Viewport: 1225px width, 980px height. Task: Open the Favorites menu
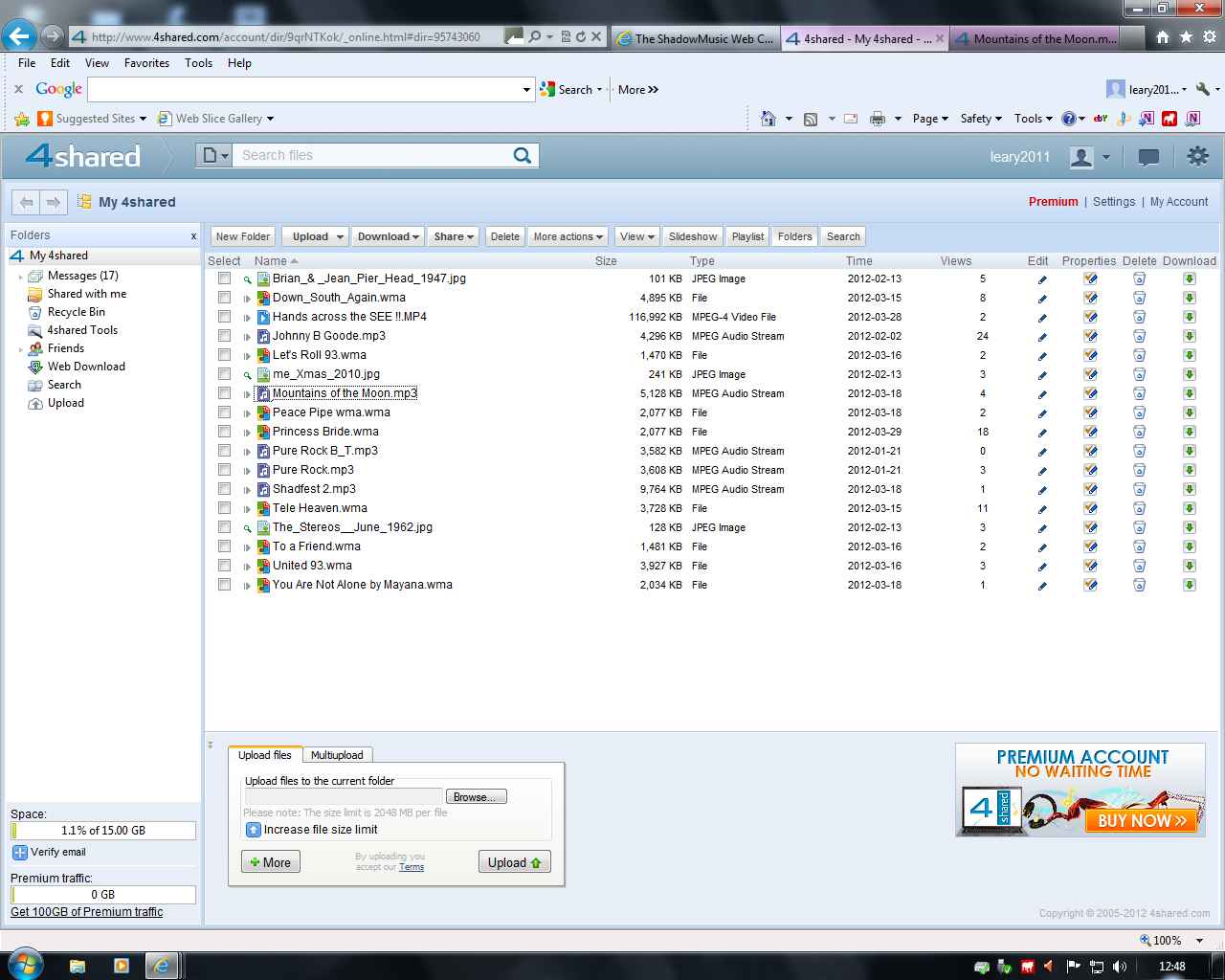146,63
